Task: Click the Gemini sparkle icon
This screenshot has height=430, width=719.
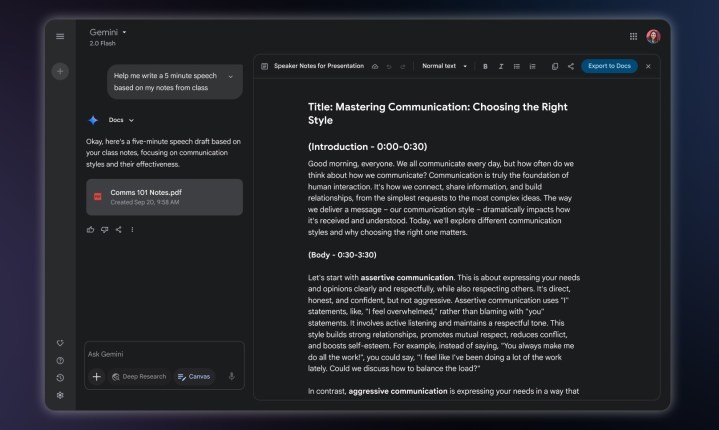Action: (93, 120)
